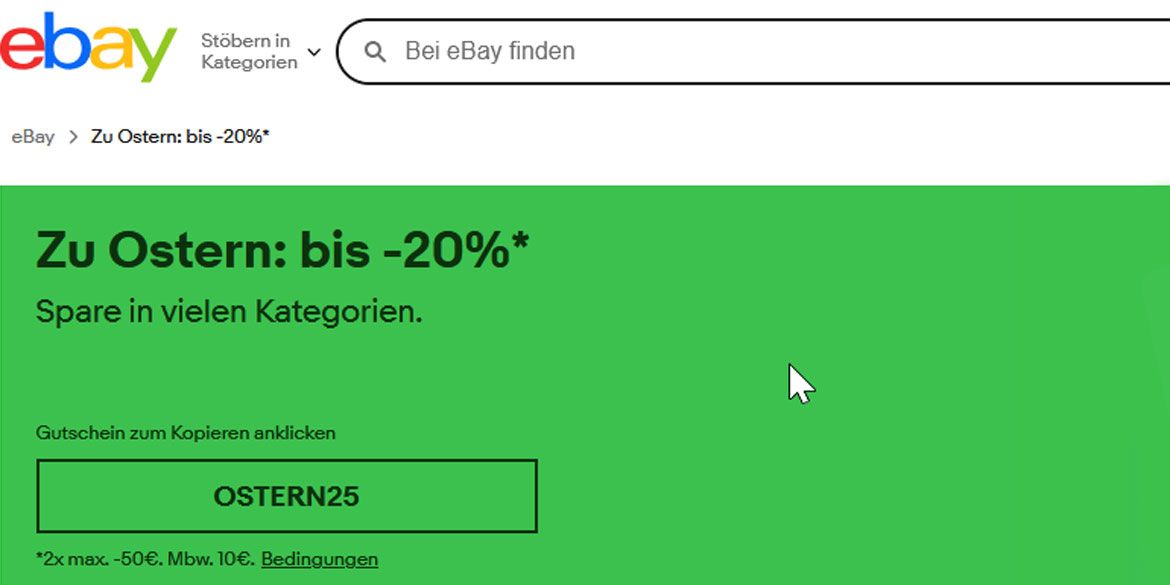Copy the OSTERN25 coupon code
This screenshot has height=585, width=1170.
click(x=286, y=496)
